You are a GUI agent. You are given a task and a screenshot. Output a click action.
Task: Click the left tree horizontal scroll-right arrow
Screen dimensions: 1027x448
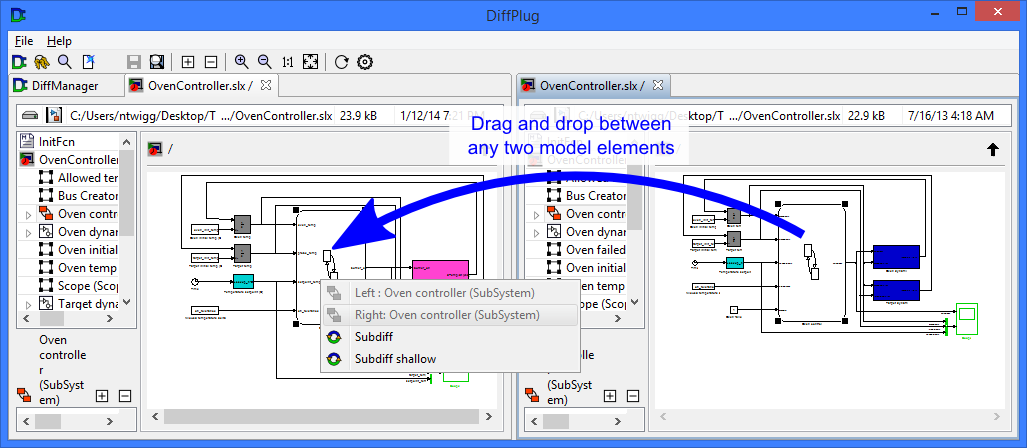[110, 319]
